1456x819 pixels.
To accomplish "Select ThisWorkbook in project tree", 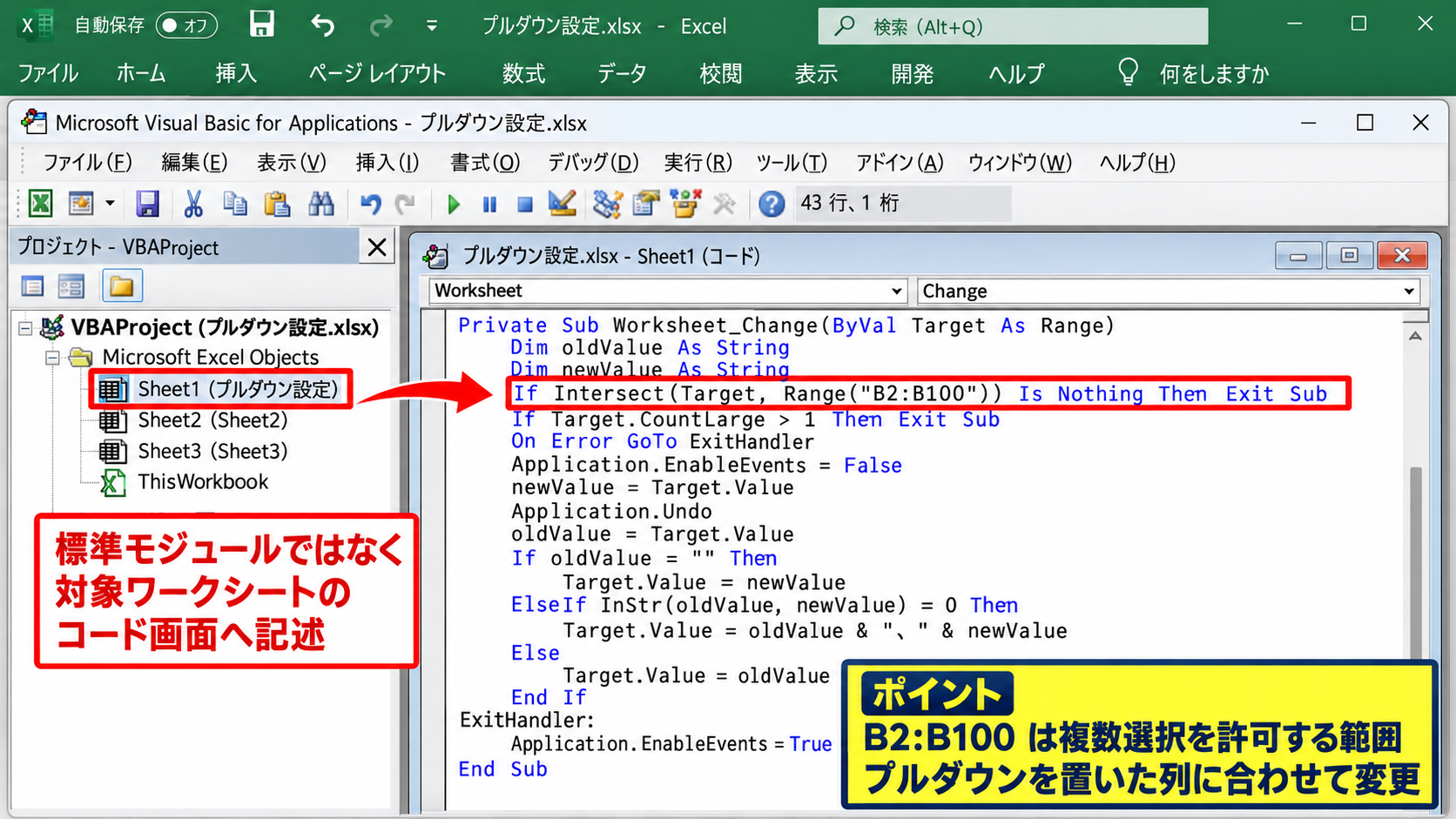I will point(185,482).
